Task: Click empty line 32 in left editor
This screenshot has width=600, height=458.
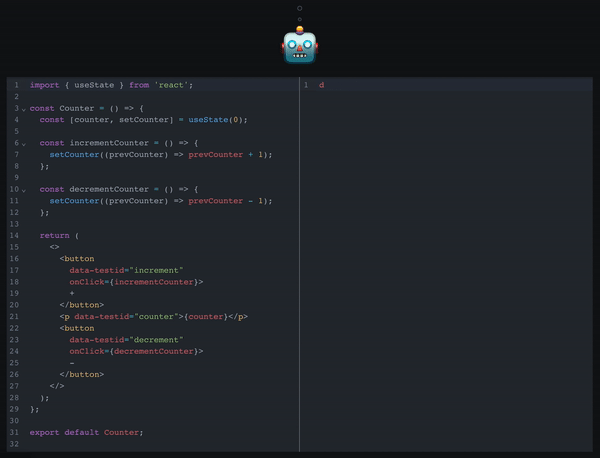Action: click(x=150, y=443)
